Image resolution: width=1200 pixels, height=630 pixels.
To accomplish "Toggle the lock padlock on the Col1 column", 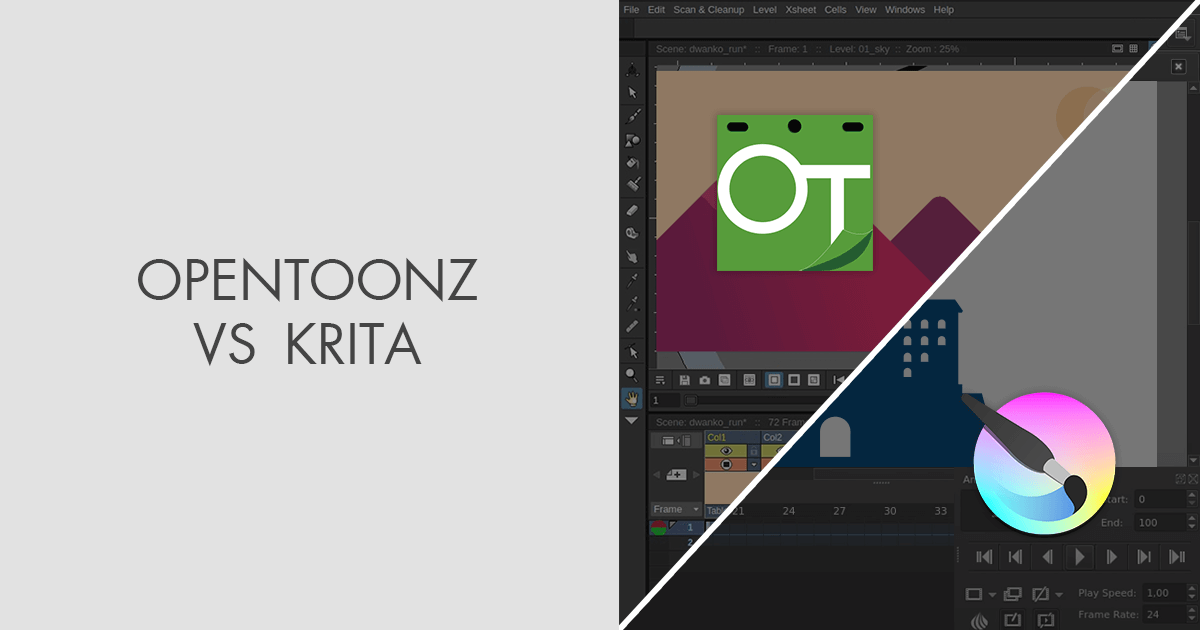I will [754, 451].
